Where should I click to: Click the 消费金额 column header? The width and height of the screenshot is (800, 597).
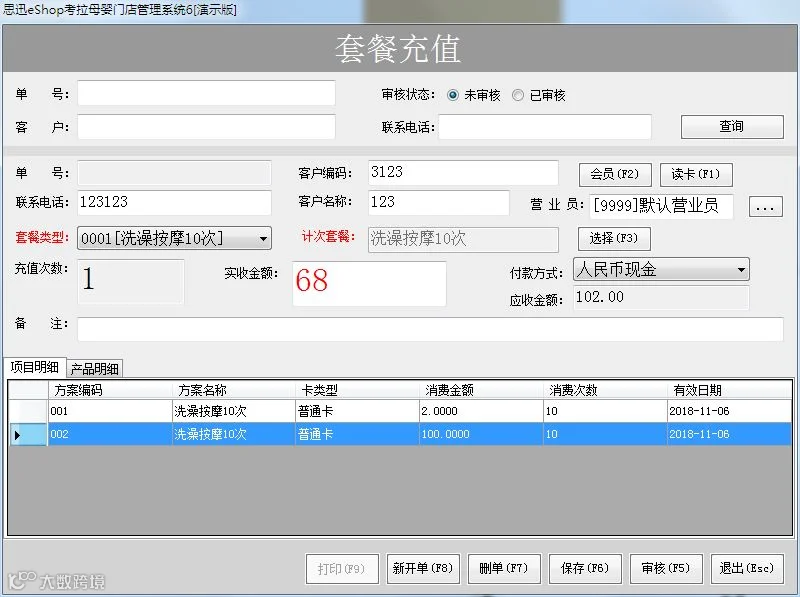481,390
